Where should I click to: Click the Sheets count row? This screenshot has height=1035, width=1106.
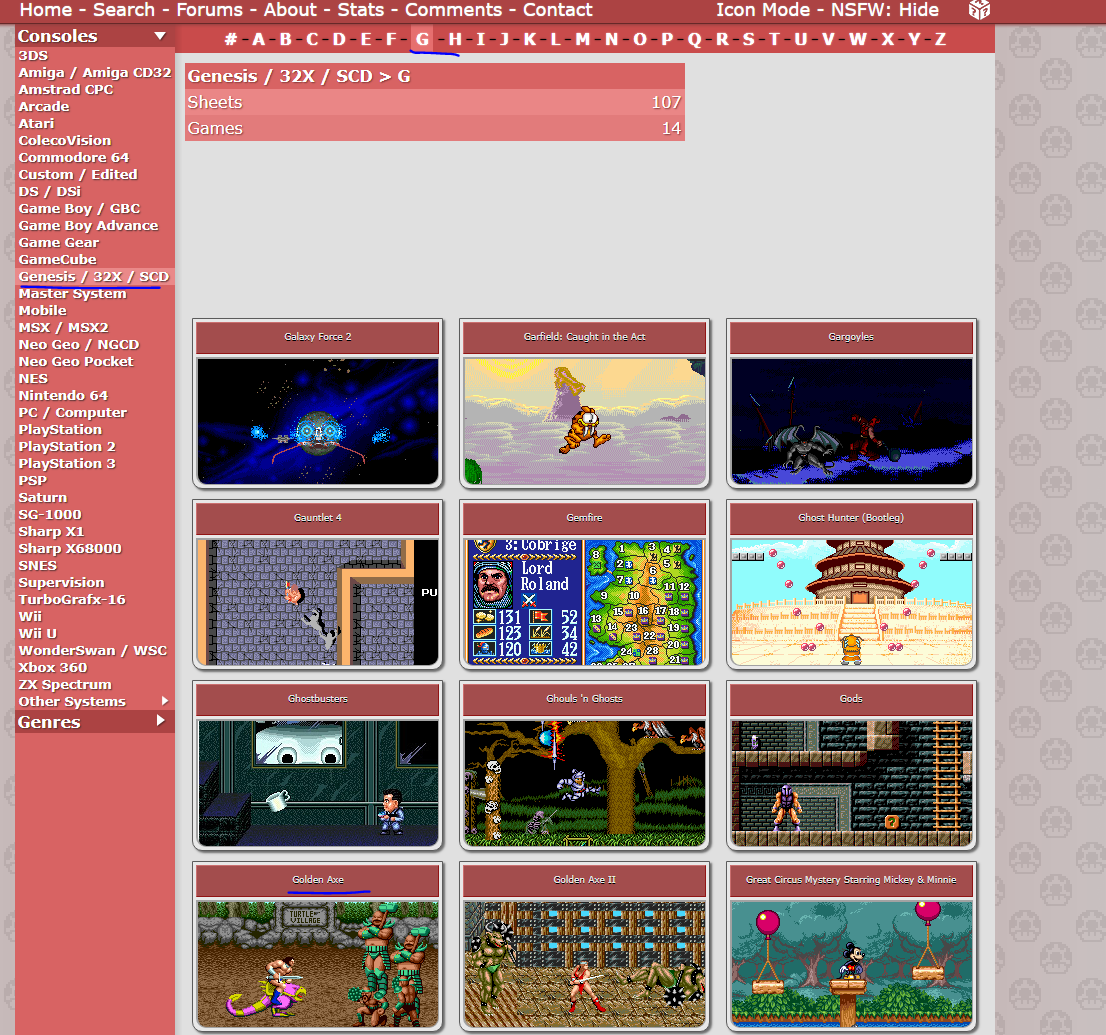tap(434, 102)
